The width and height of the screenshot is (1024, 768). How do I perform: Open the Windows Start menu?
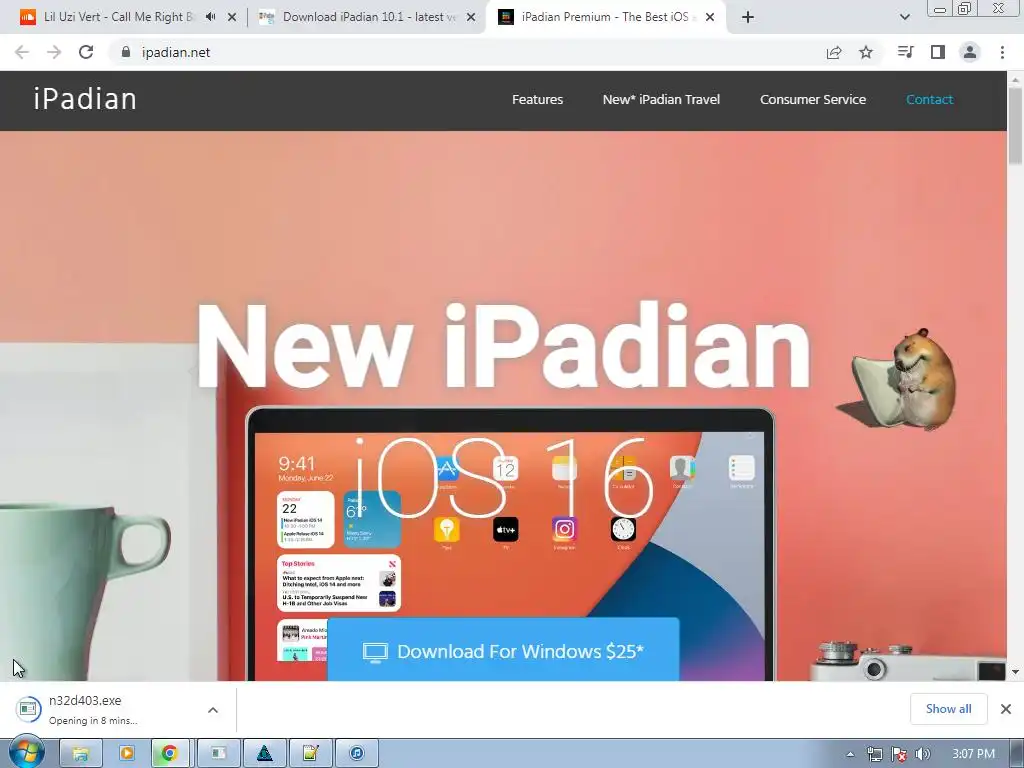[26, 753]
